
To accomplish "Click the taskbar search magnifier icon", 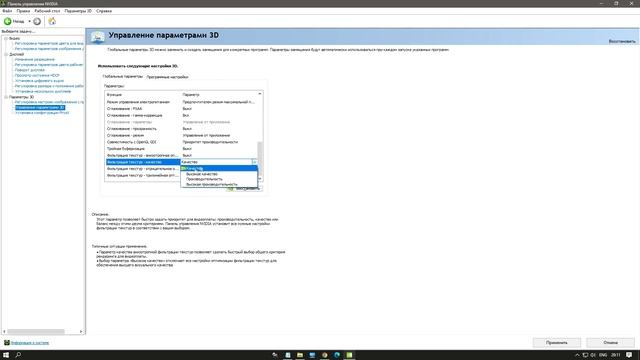I will tap(18, 355).
